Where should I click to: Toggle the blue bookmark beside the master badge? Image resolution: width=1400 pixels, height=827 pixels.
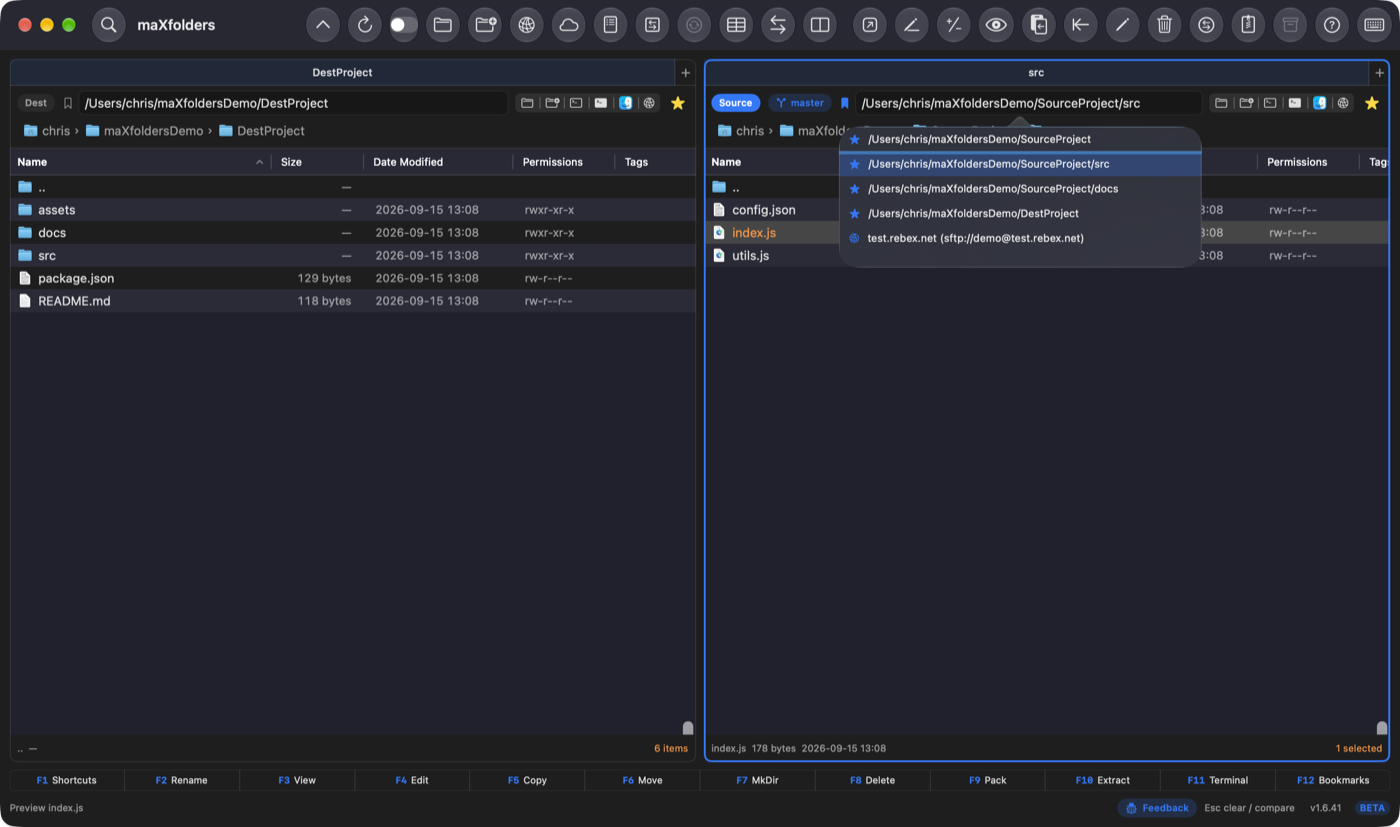point(844,103)
